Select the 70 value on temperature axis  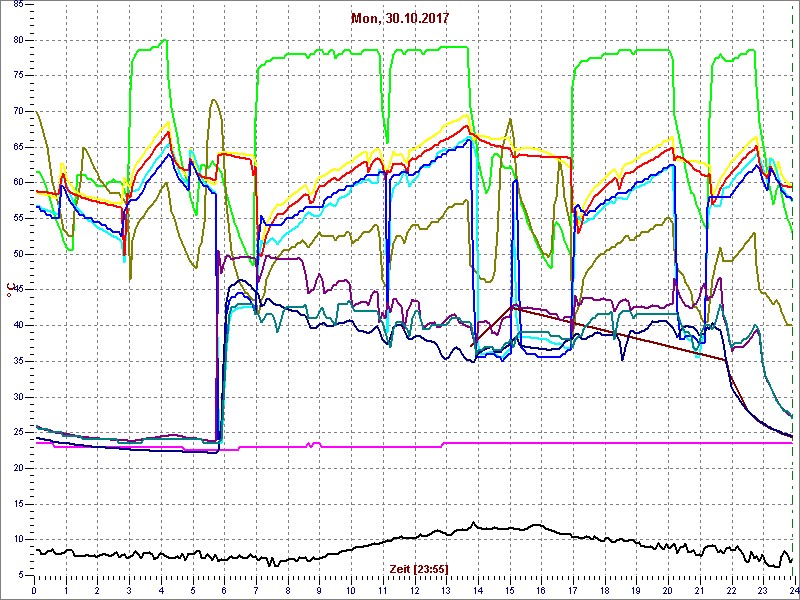pos(19,111)
